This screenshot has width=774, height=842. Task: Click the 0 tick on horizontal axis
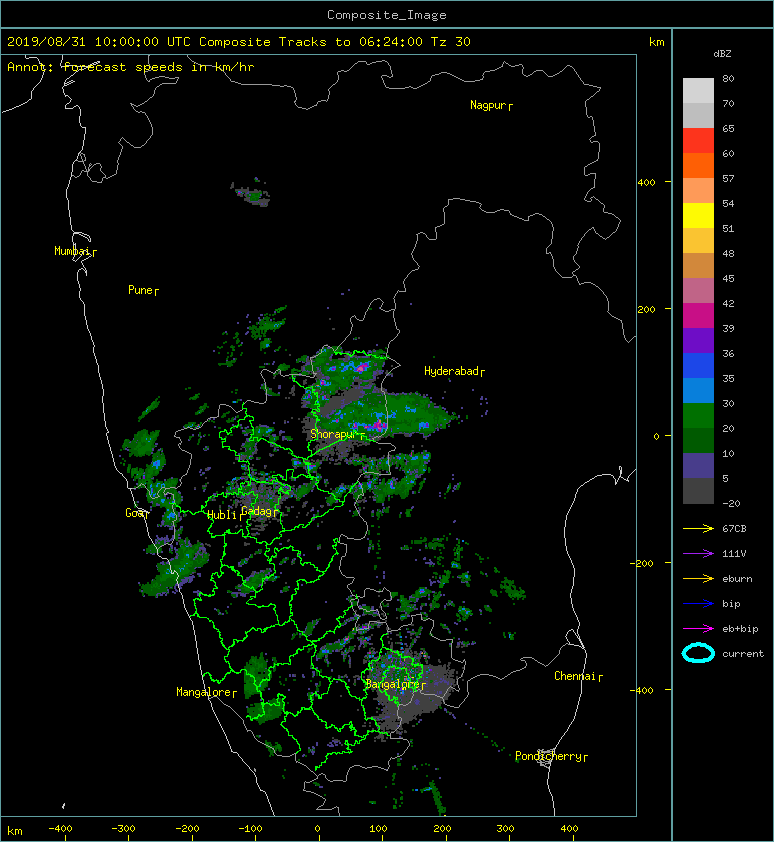(x=317, y=829)
